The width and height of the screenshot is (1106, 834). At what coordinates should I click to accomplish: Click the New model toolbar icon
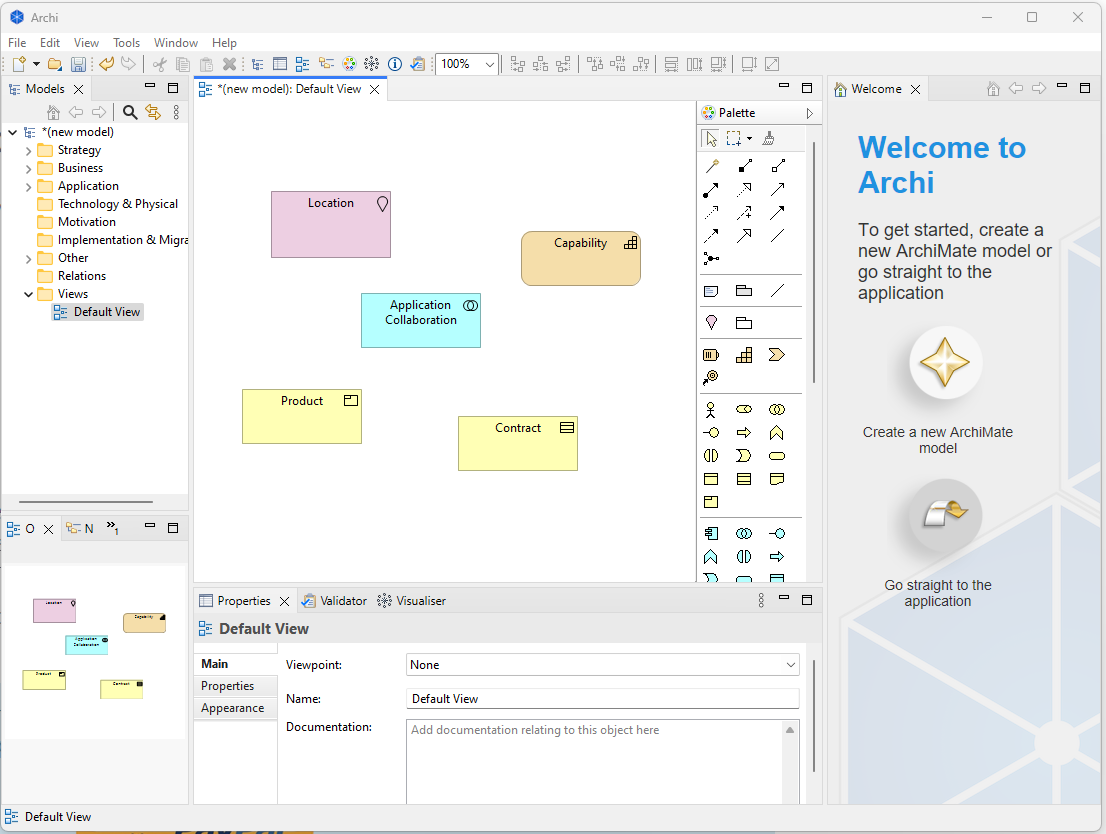tap(19, 64)
